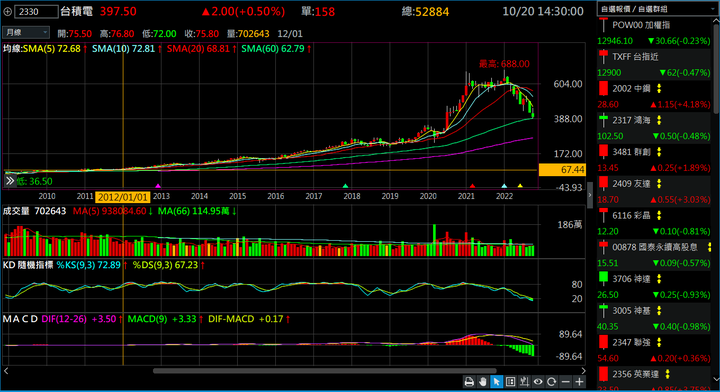Expand chart history with double-arrow icon
The image size is (720, 392).
point(10,181)
